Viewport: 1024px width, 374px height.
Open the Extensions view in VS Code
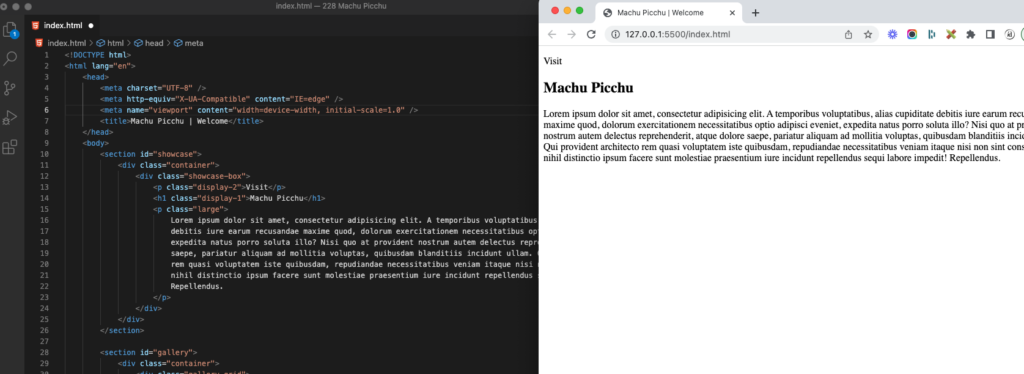[10, 147]
